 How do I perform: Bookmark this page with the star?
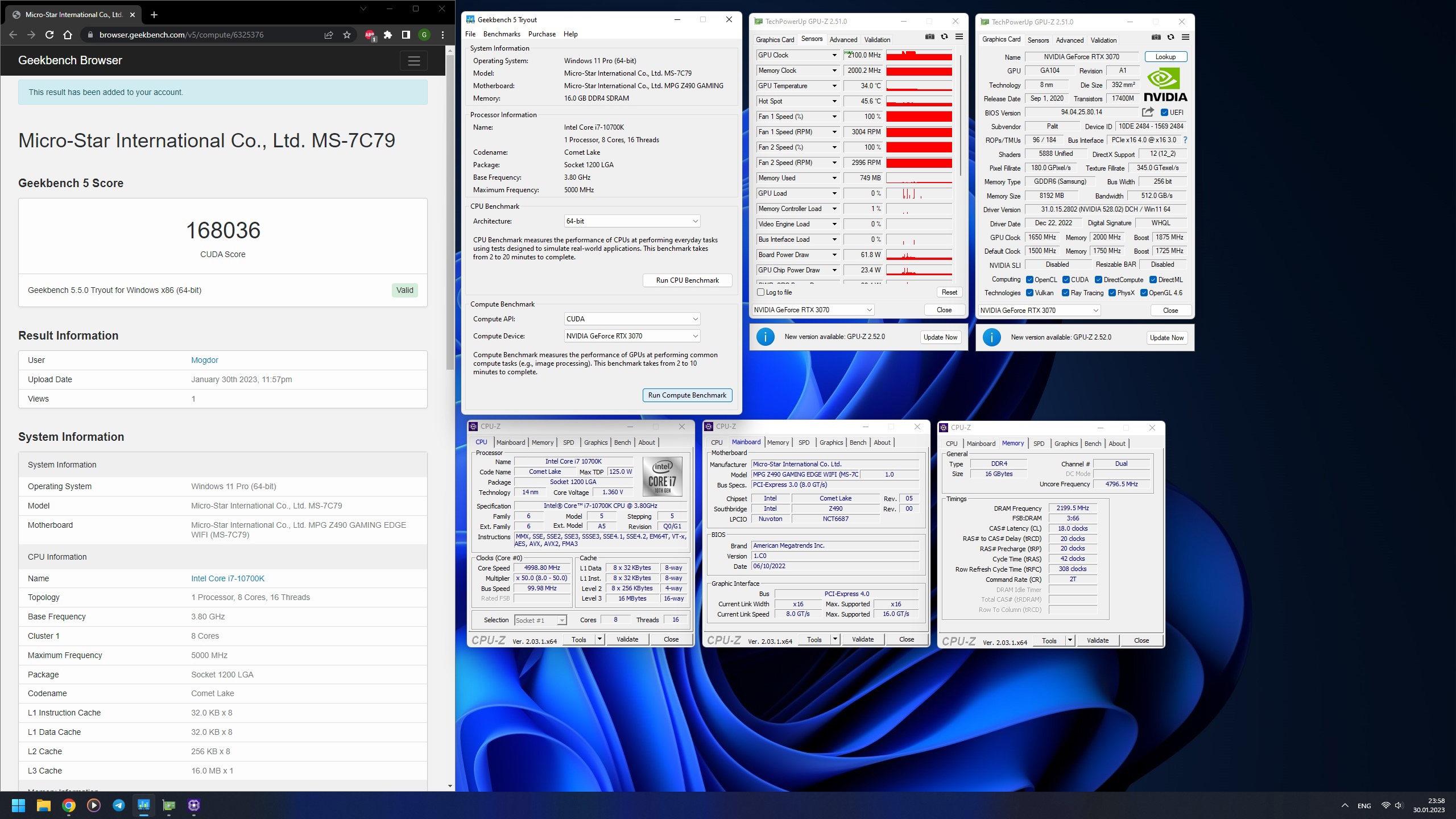click(x=347, y=35)
